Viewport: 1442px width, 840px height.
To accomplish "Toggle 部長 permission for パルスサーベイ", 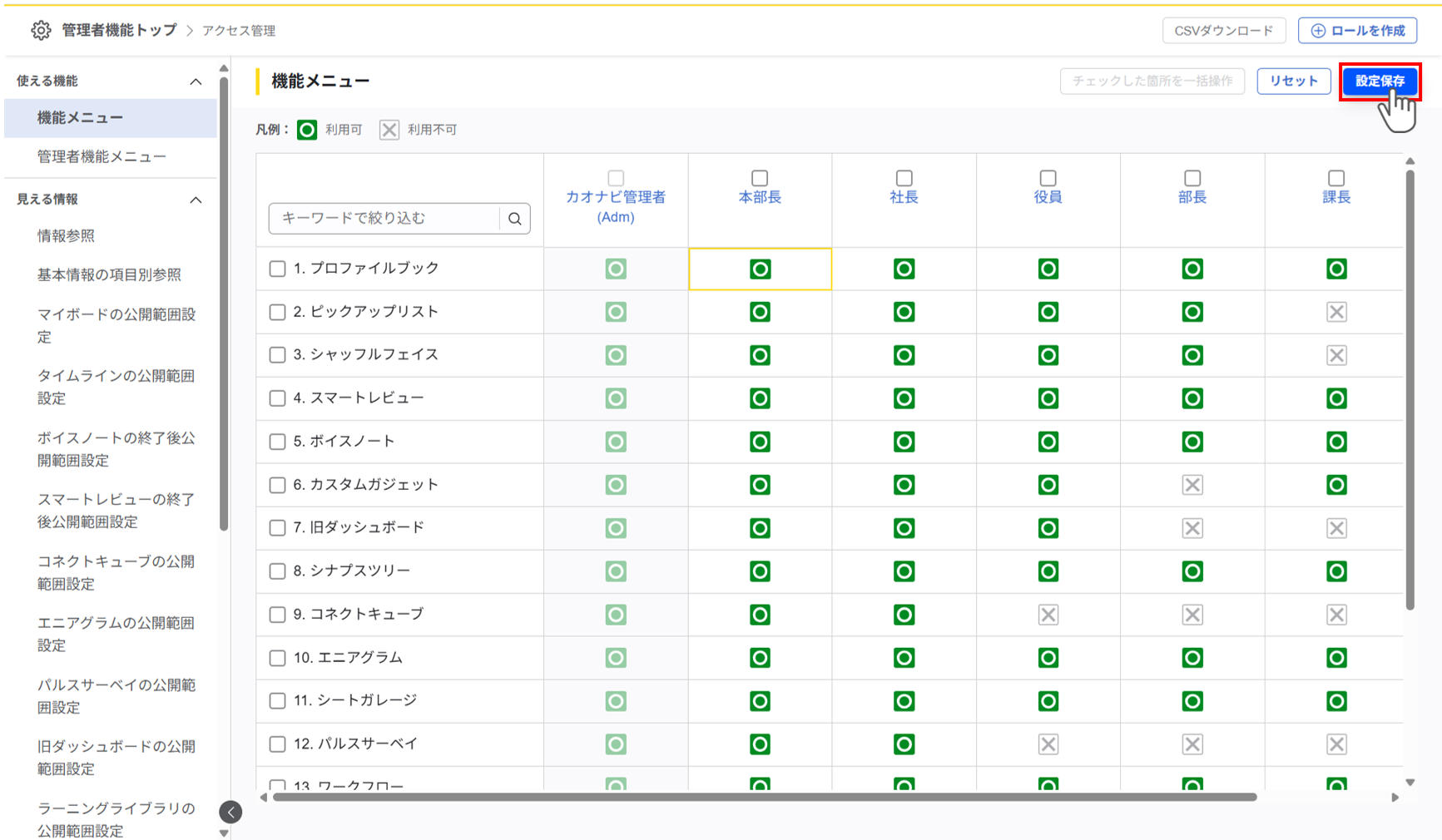I will [1192, 744].
